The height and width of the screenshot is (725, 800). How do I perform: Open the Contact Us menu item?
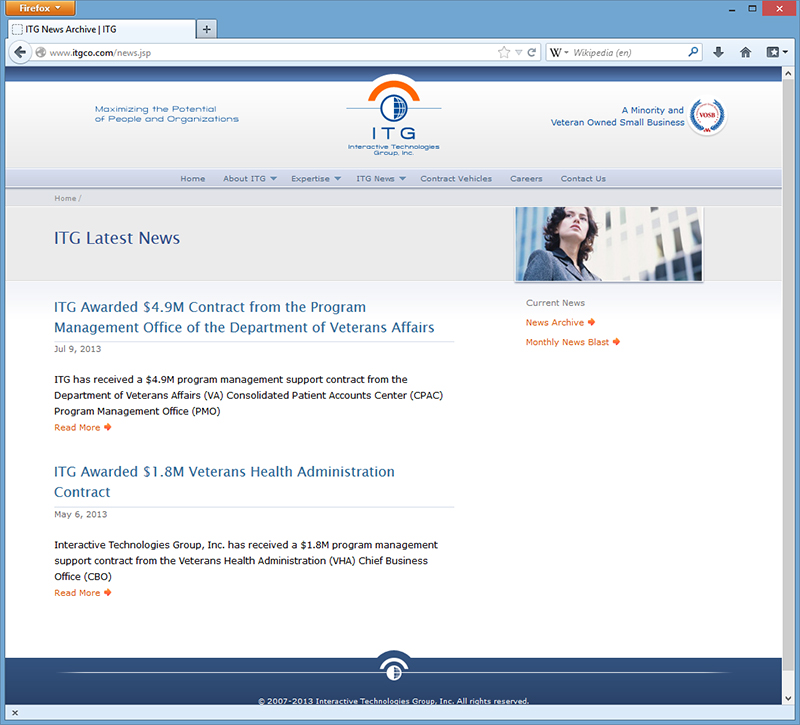(583, 179)
